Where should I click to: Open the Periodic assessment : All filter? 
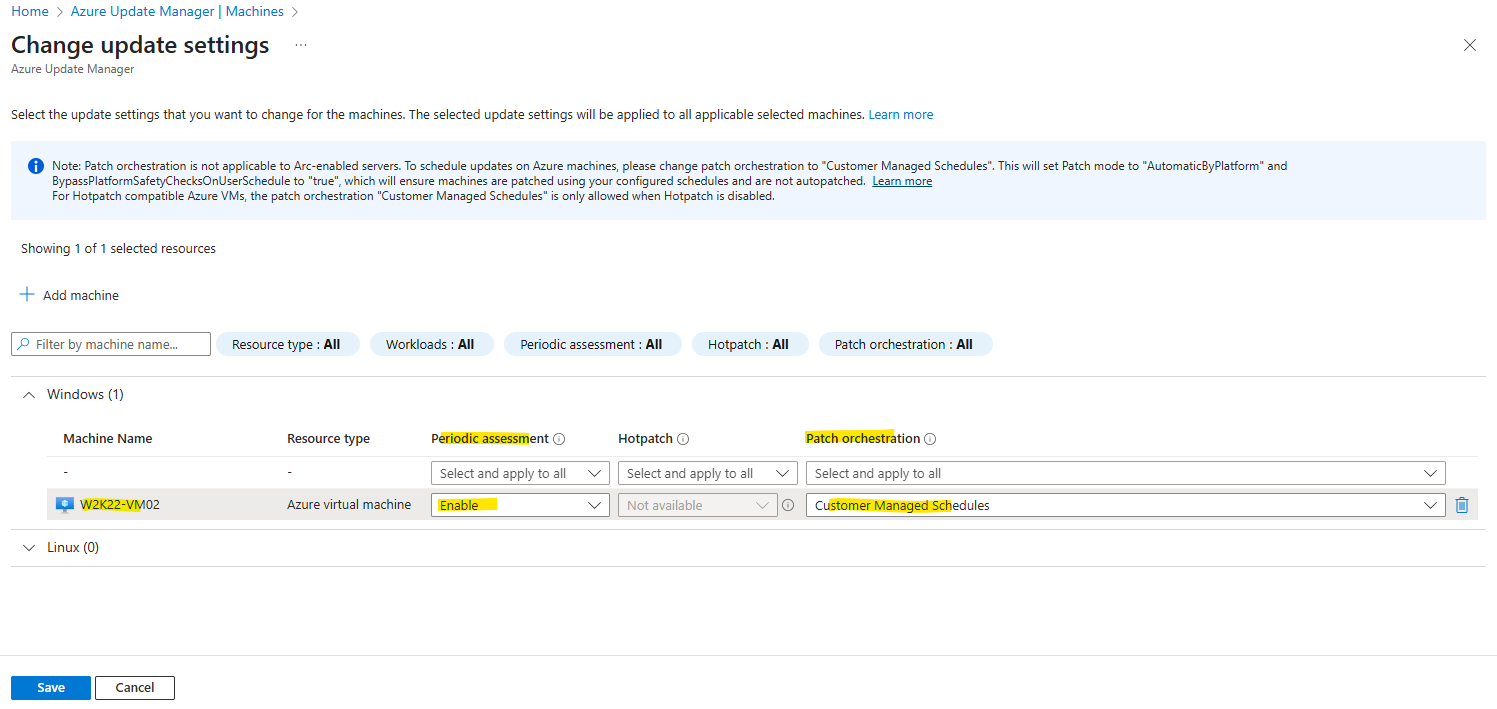point(592,344)
